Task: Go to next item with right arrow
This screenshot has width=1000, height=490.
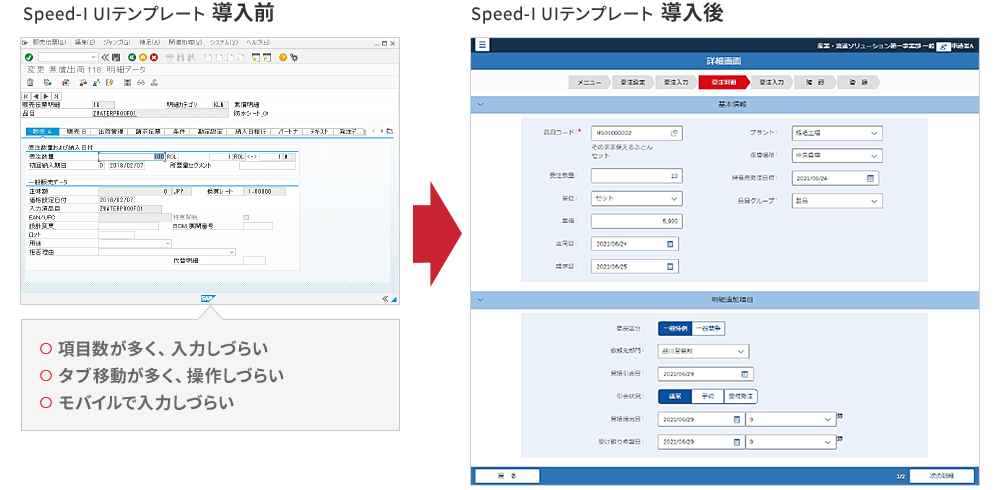Action: [47, 96]
